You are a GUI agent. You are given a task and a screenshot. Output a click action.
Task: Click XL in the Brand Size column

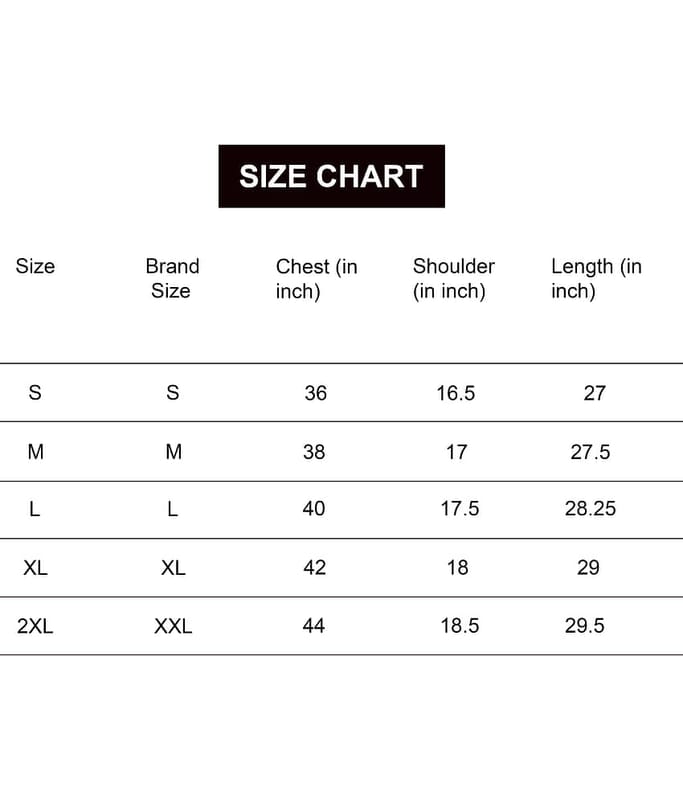173,567
